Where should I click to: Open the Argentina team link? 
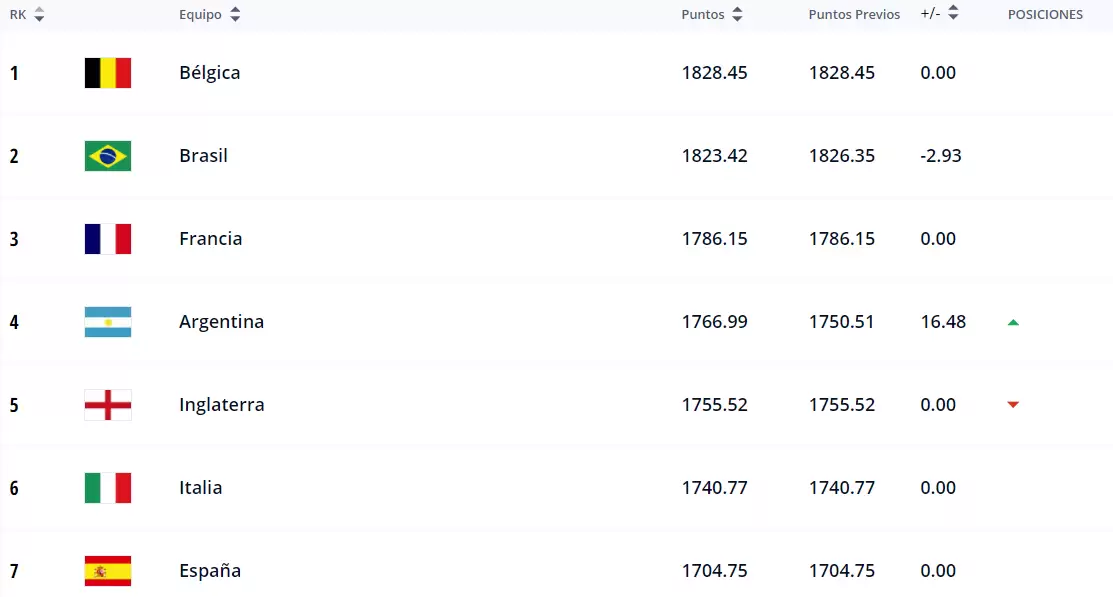[222, 322]
